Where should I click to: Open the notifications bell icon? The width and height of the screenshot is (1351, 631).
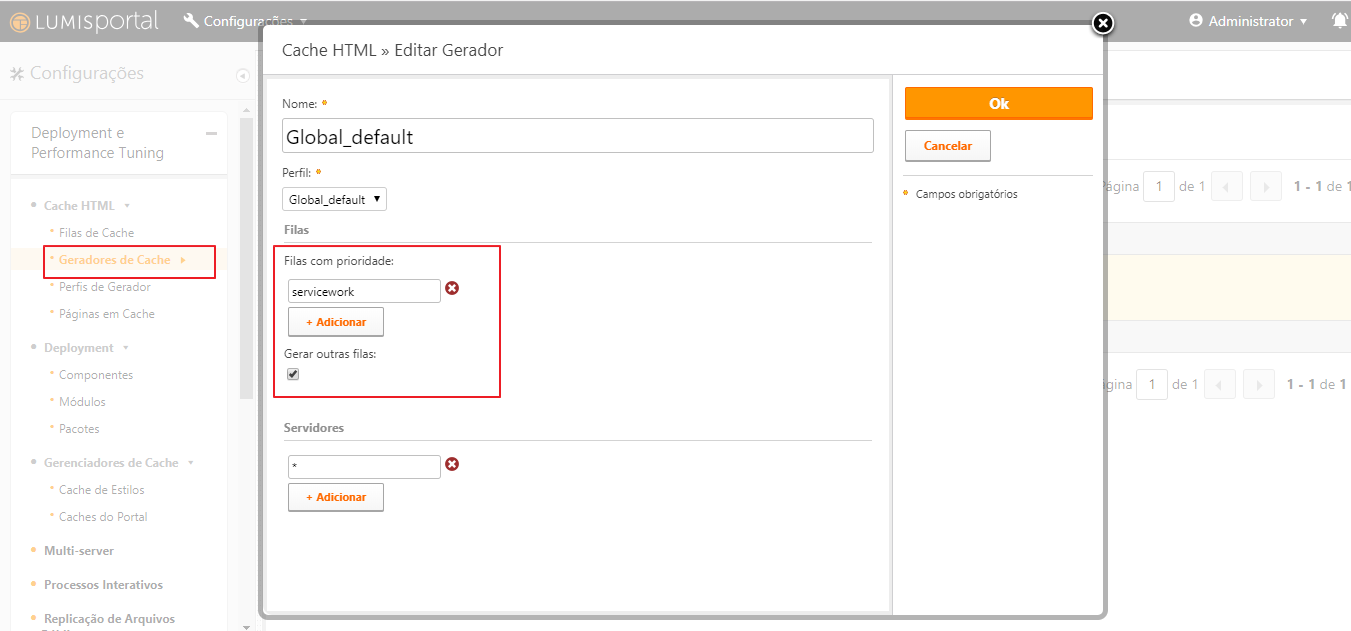[x=1340, y=21]
